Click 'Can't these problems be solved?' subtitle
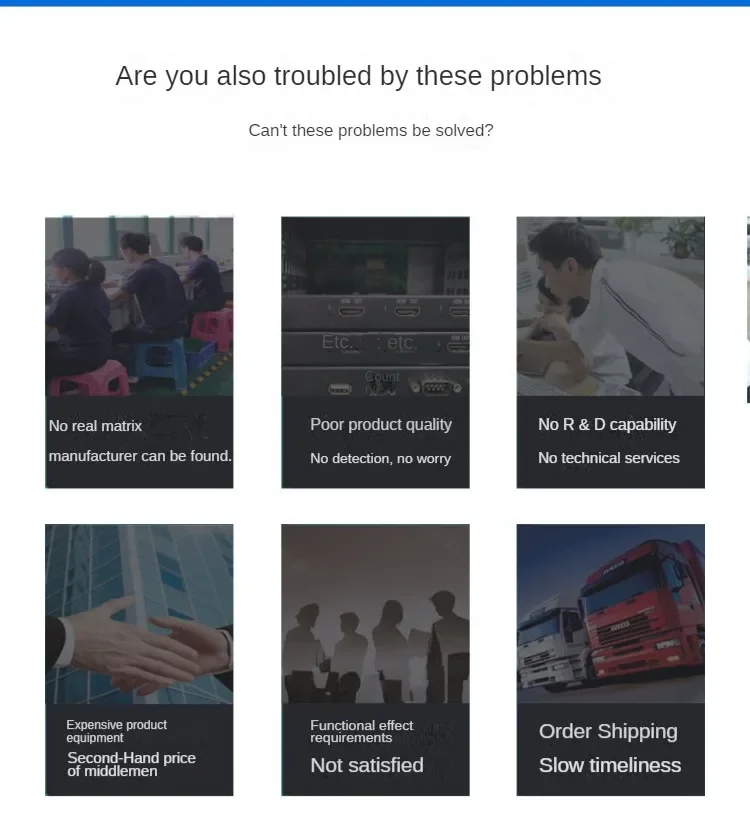 click(371, 131)
